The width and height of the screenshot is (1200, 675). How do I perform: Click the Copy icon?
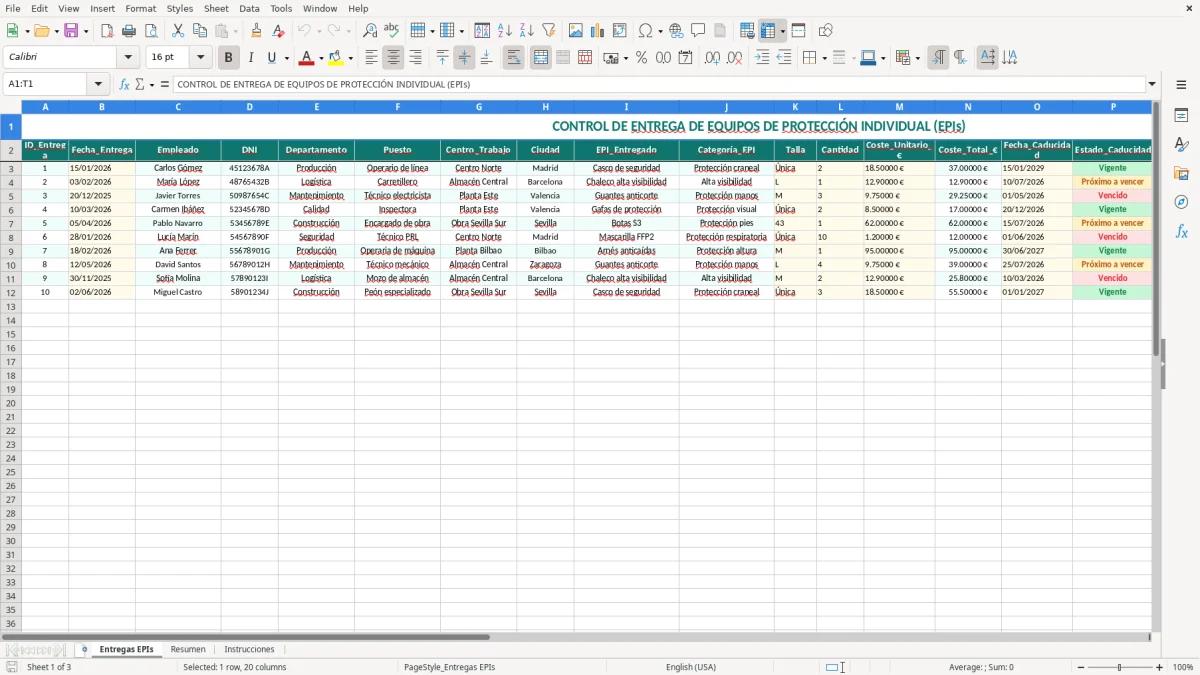pyautogui.click(x=200, y=31)
